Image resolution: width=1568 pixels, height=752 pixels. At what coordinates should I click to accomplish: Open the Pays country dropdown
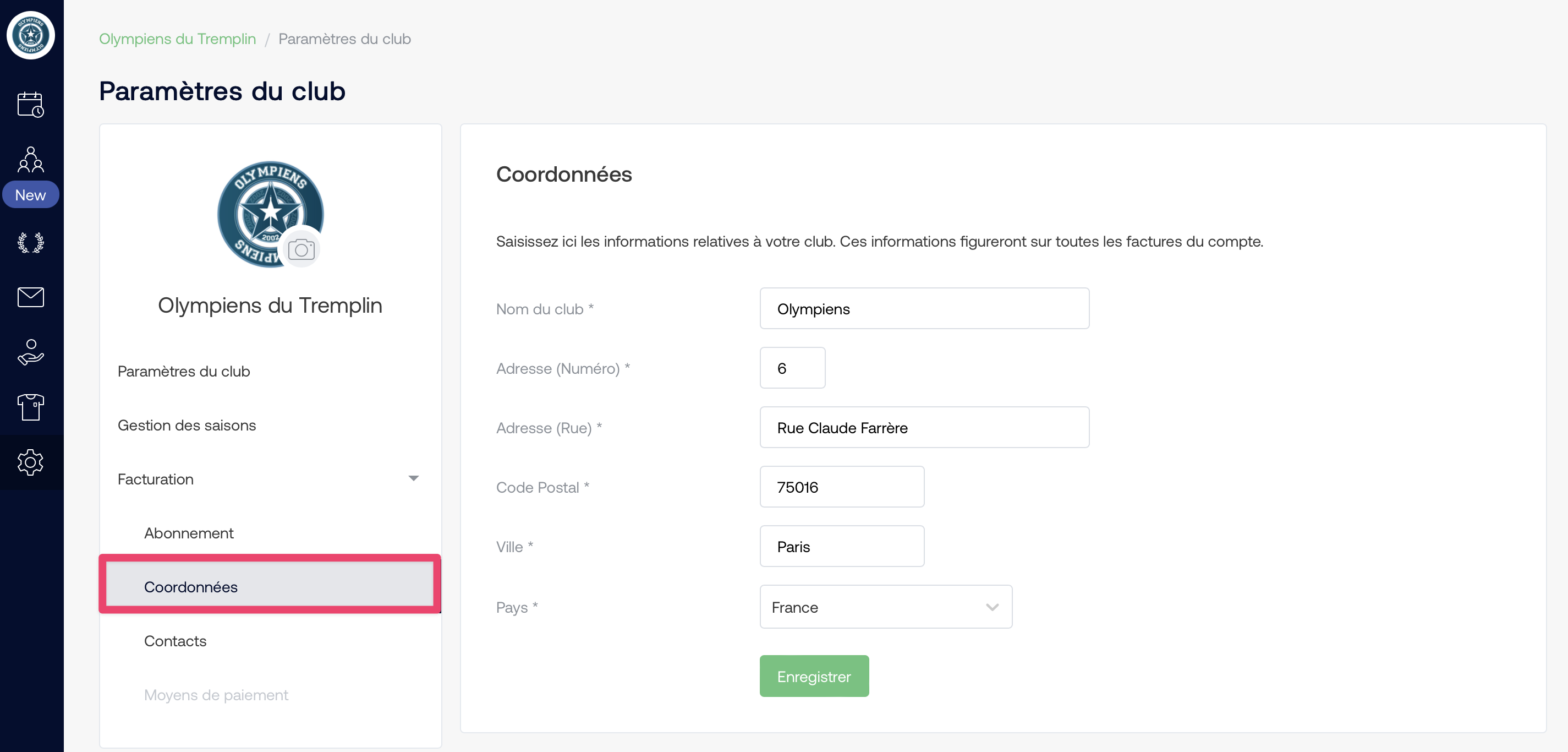pyautogui.click(x=886, y=607)
